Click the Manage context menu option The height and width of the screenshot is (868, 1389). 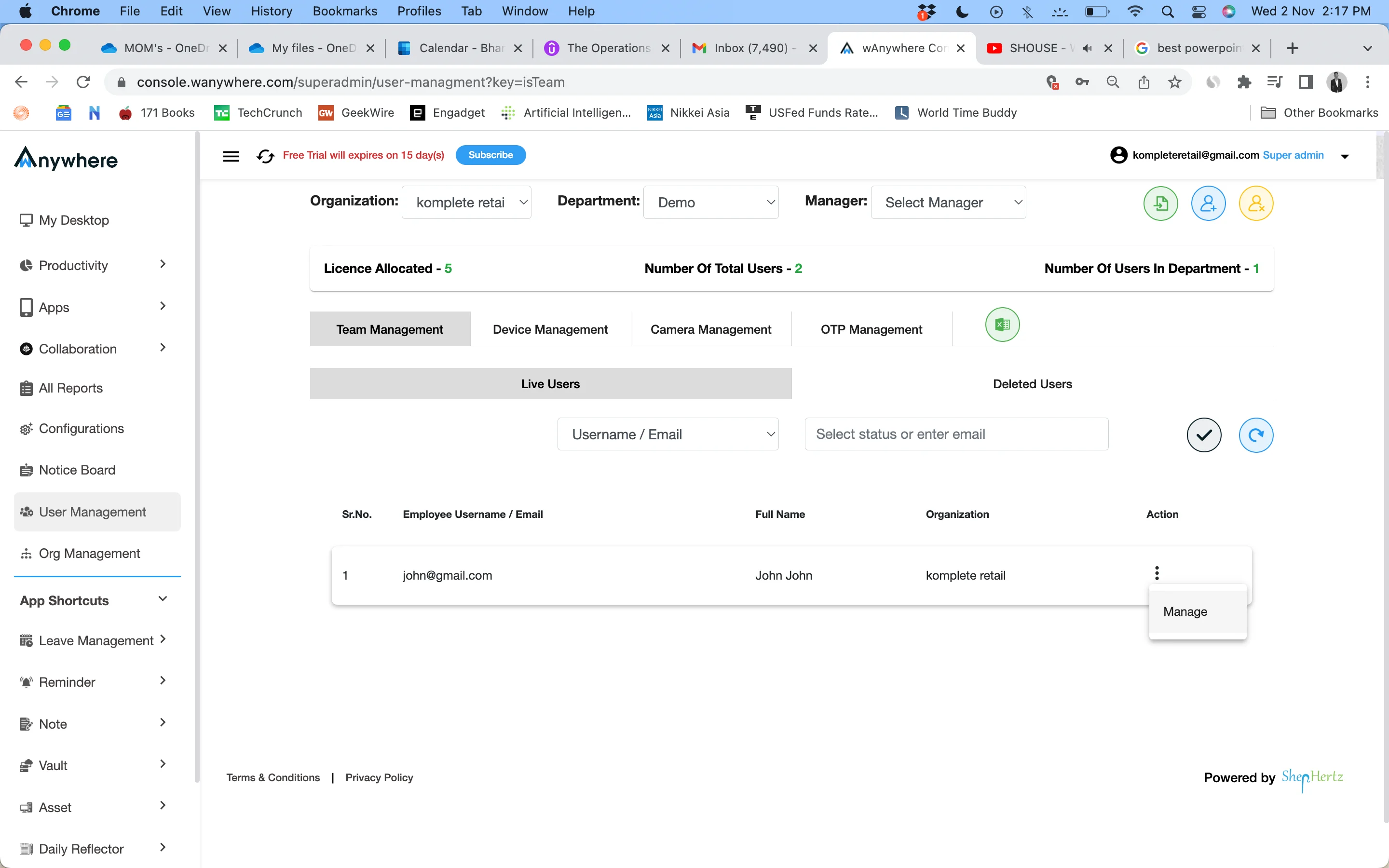point(1185,611)
